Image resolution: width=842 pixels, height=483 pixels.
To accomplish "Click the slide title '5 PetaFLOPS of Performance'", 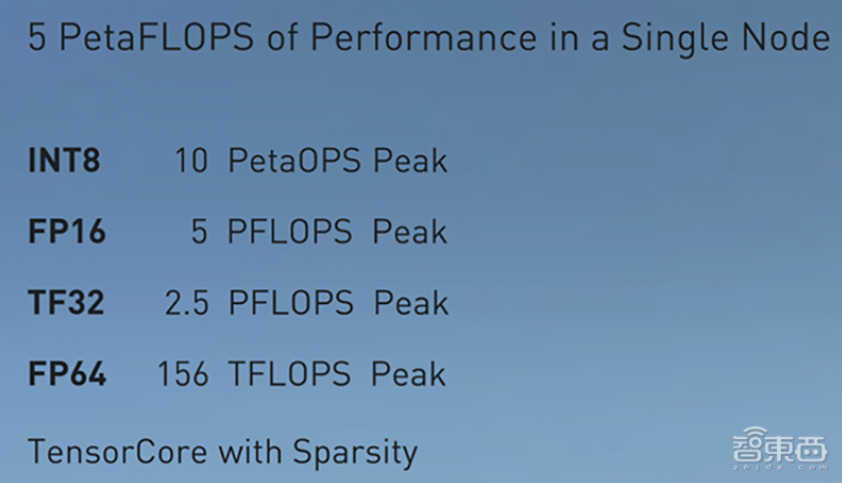I will click(x=282, y=37).
